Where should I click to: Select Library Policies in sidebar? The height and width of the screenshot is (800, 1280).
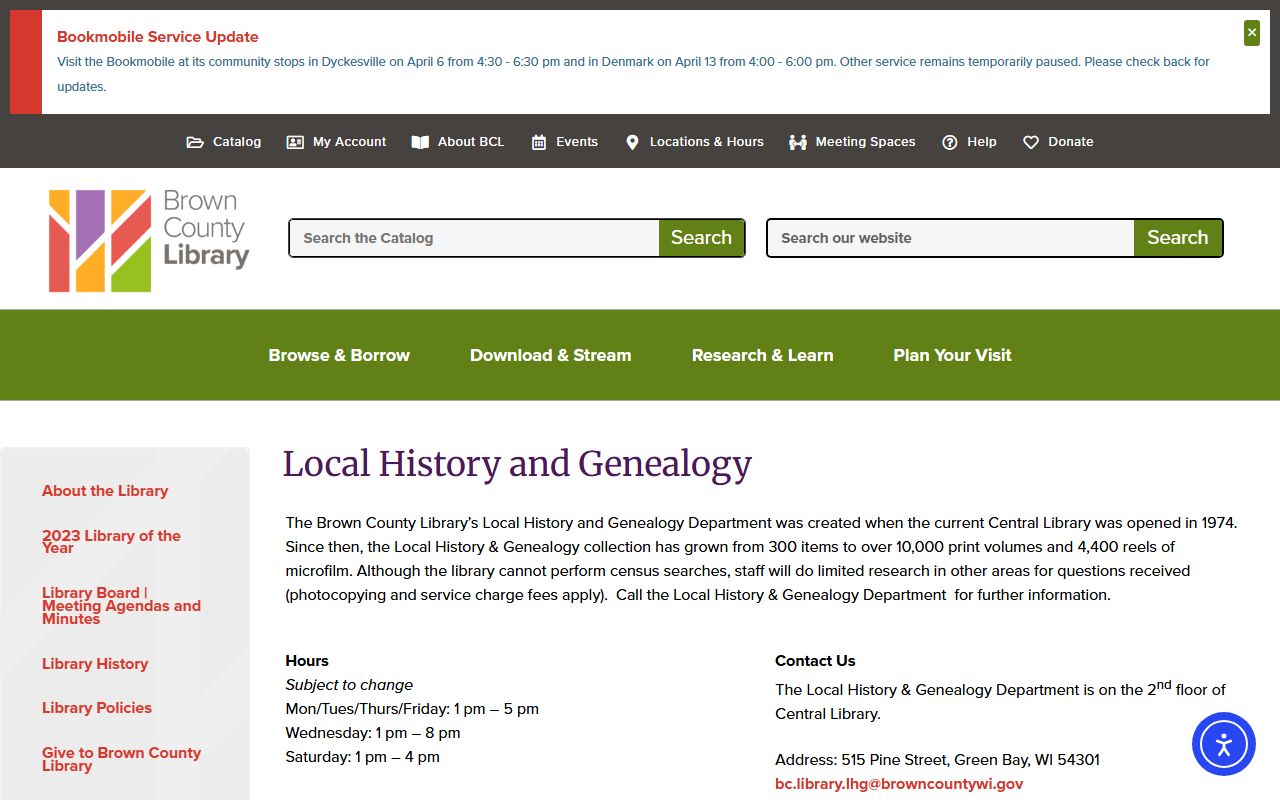click(97, 708)
